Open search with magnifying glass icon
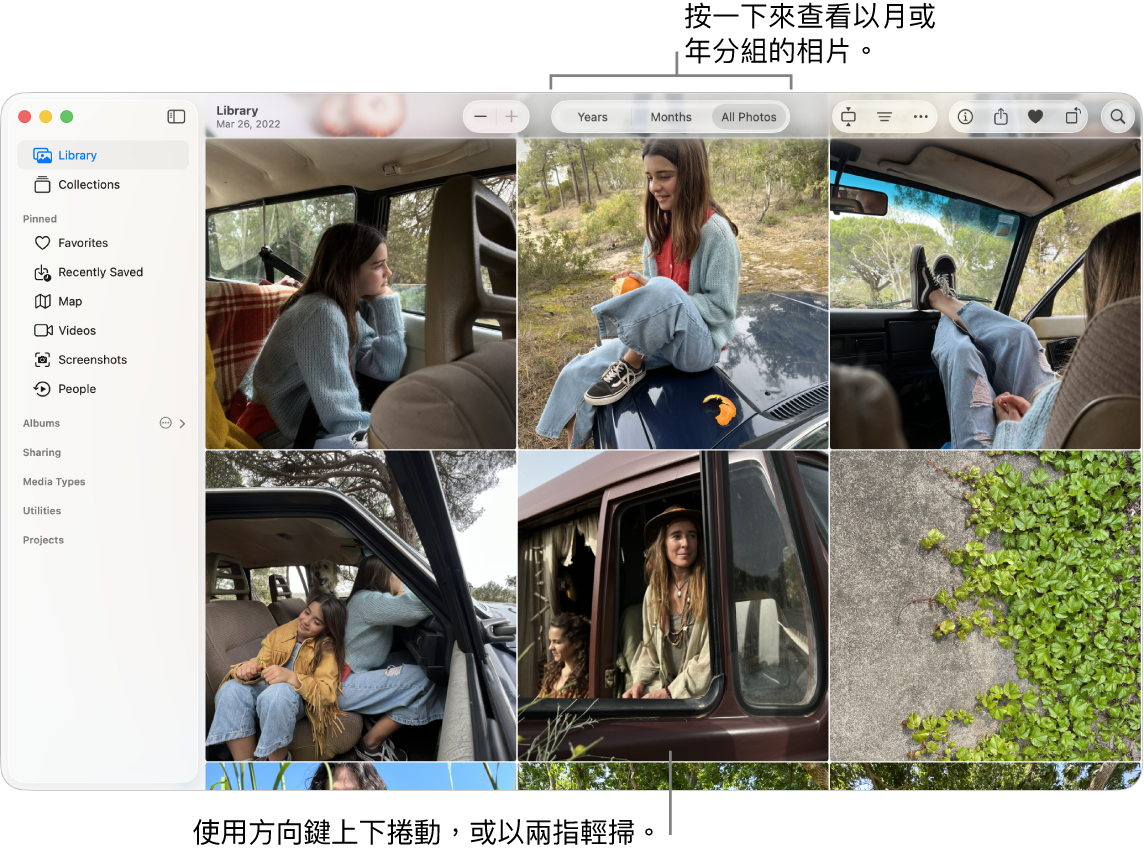 [1118, 117]
